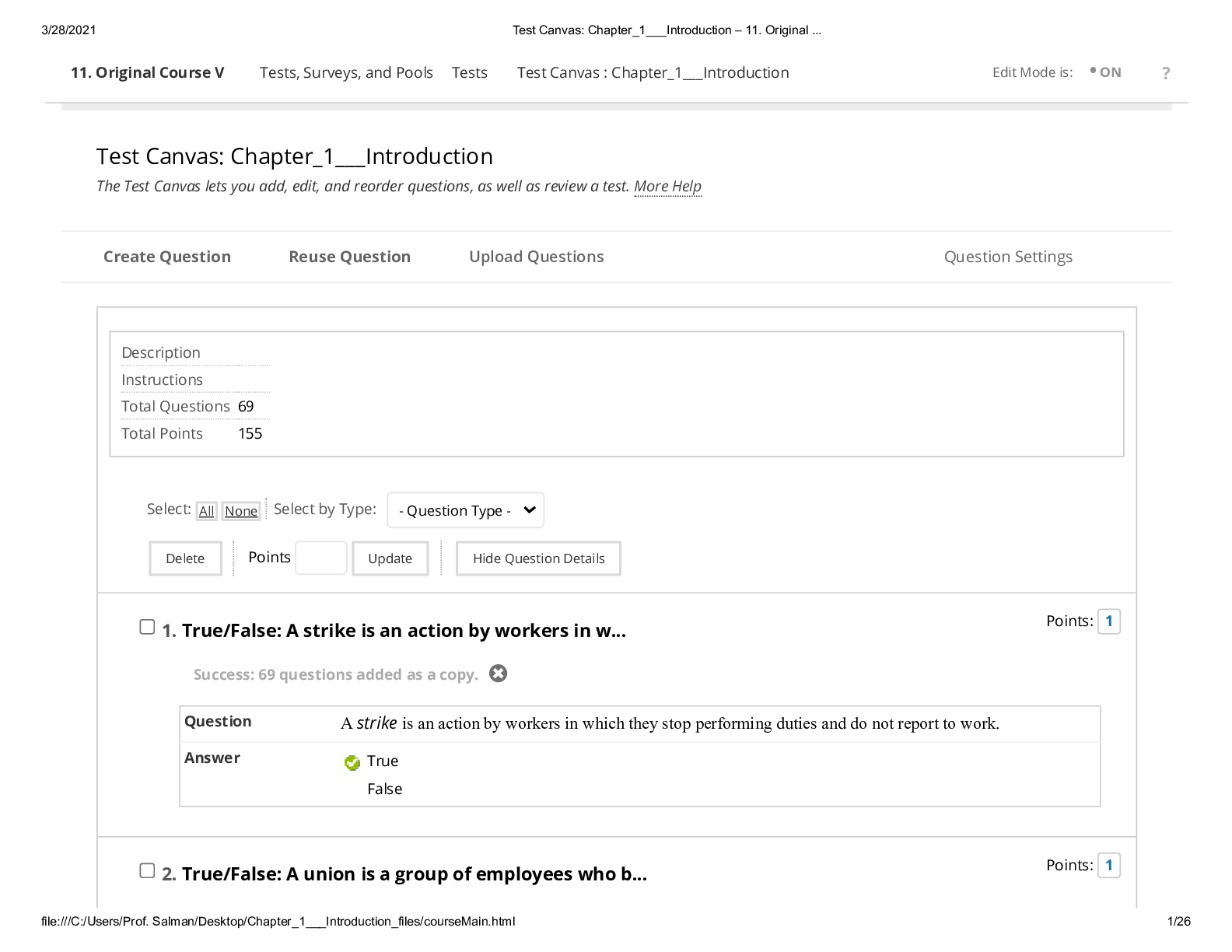Toggle Edit Mode ON switch

tap(1106, 72)
